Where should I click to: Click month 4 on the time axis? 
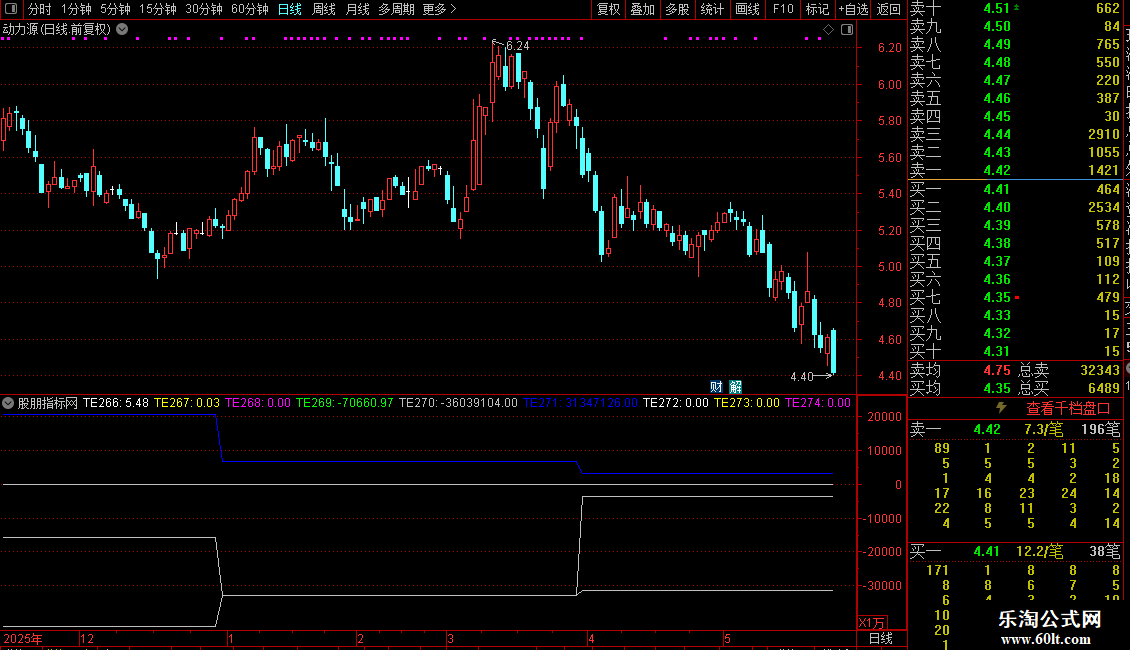click(591, 638)
